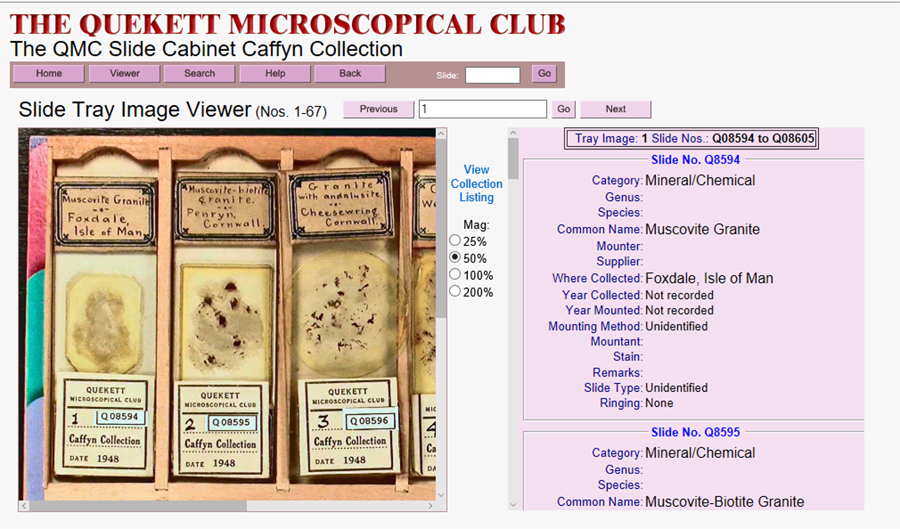Select the 200% magnification option

pos(455,291)
